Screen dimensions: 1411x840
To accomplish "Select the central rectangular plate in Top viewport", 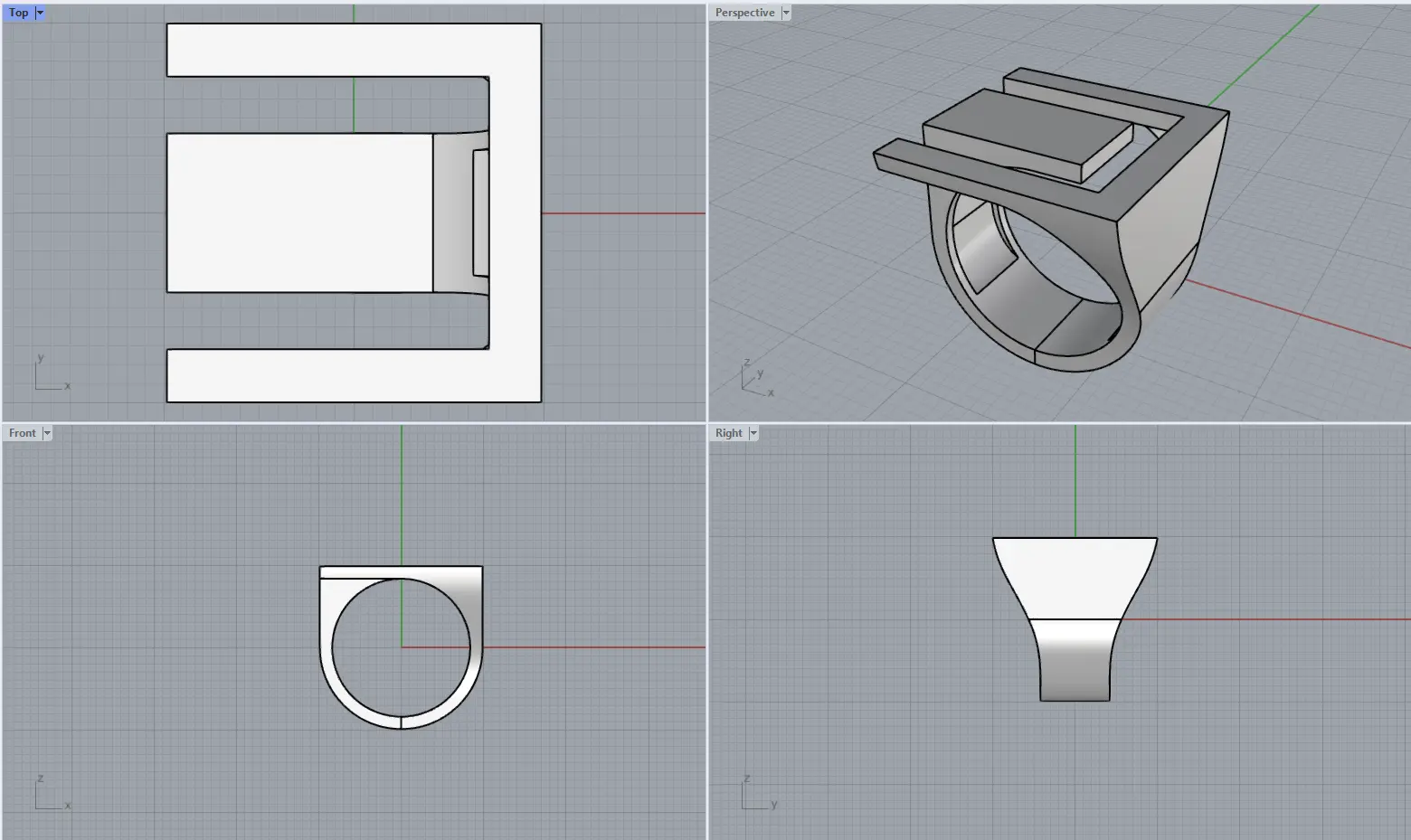I will click(x=298, y=212).
